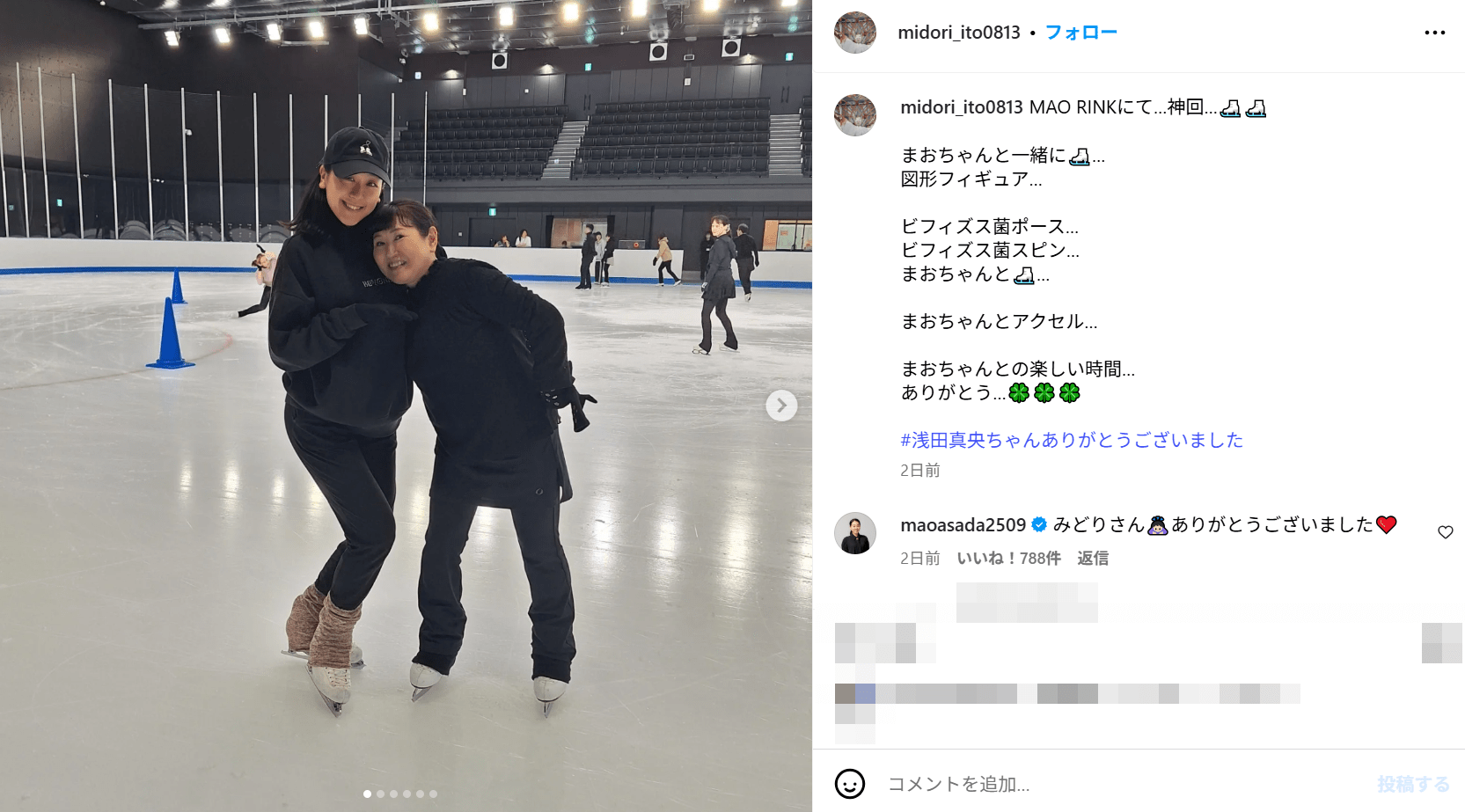Click midori_ito0813 avatar beside the caption
The height and width of the screenshot is (812, 1465).
pyautogui.click(x=855, y=115)
